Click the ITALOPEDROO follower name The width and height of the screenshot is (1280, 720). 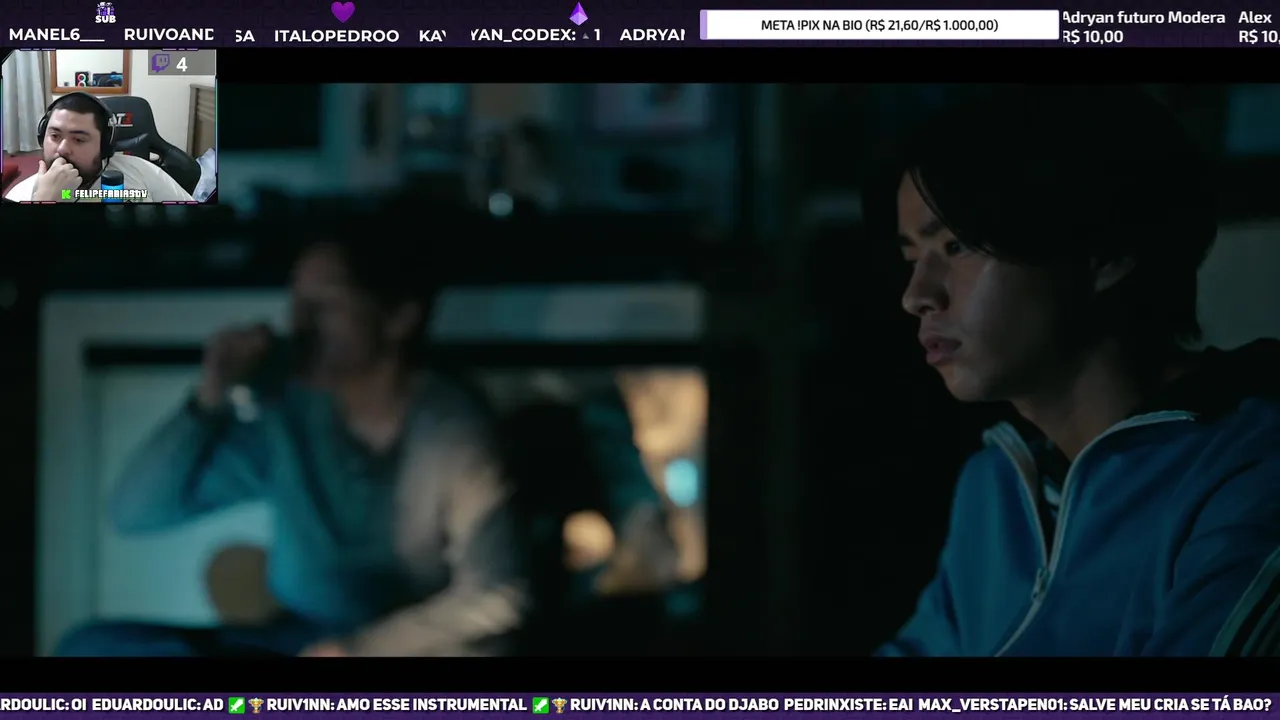coord(337,35)
